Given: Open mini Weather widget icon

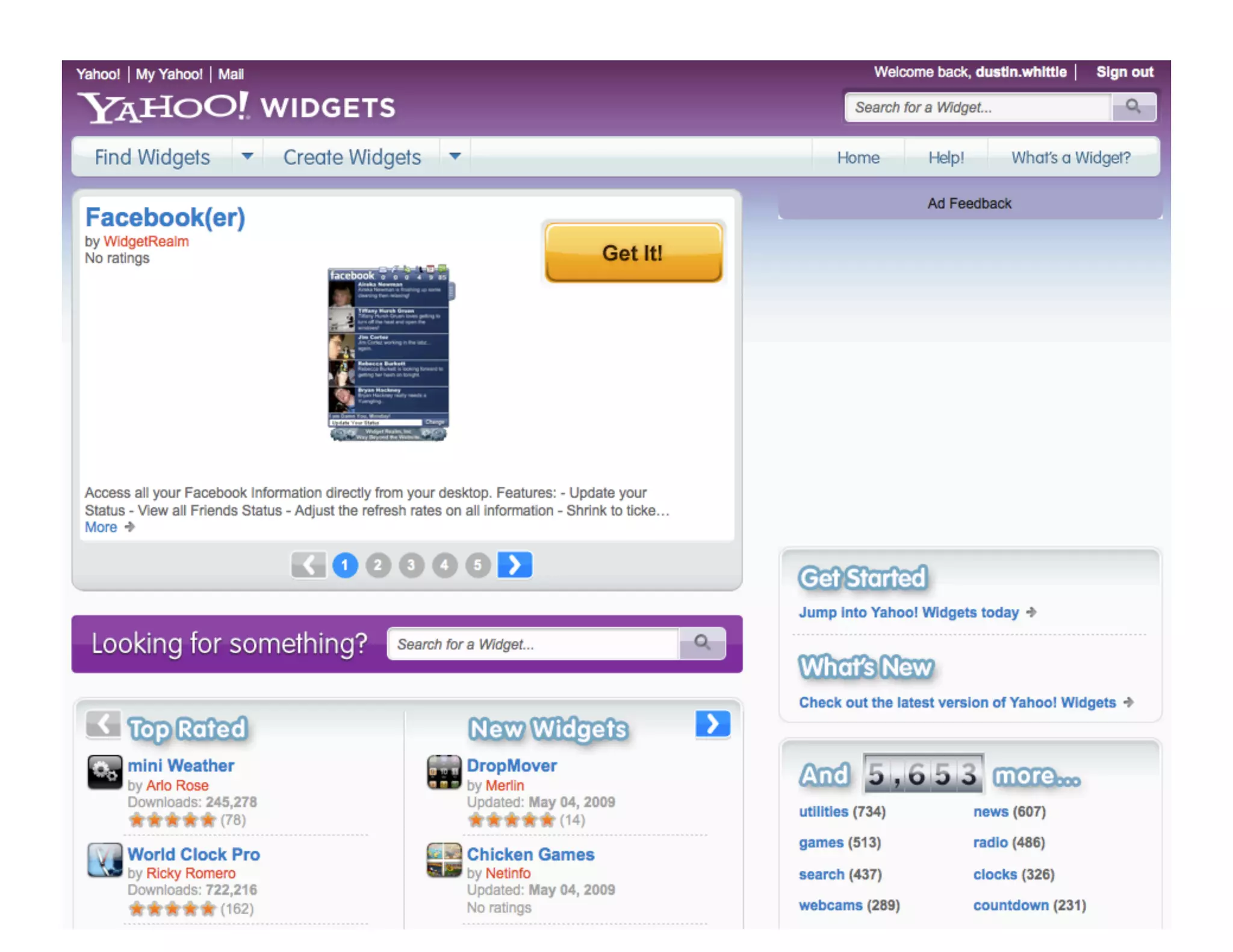Looking at the screenshot, I should pos(105,771).
